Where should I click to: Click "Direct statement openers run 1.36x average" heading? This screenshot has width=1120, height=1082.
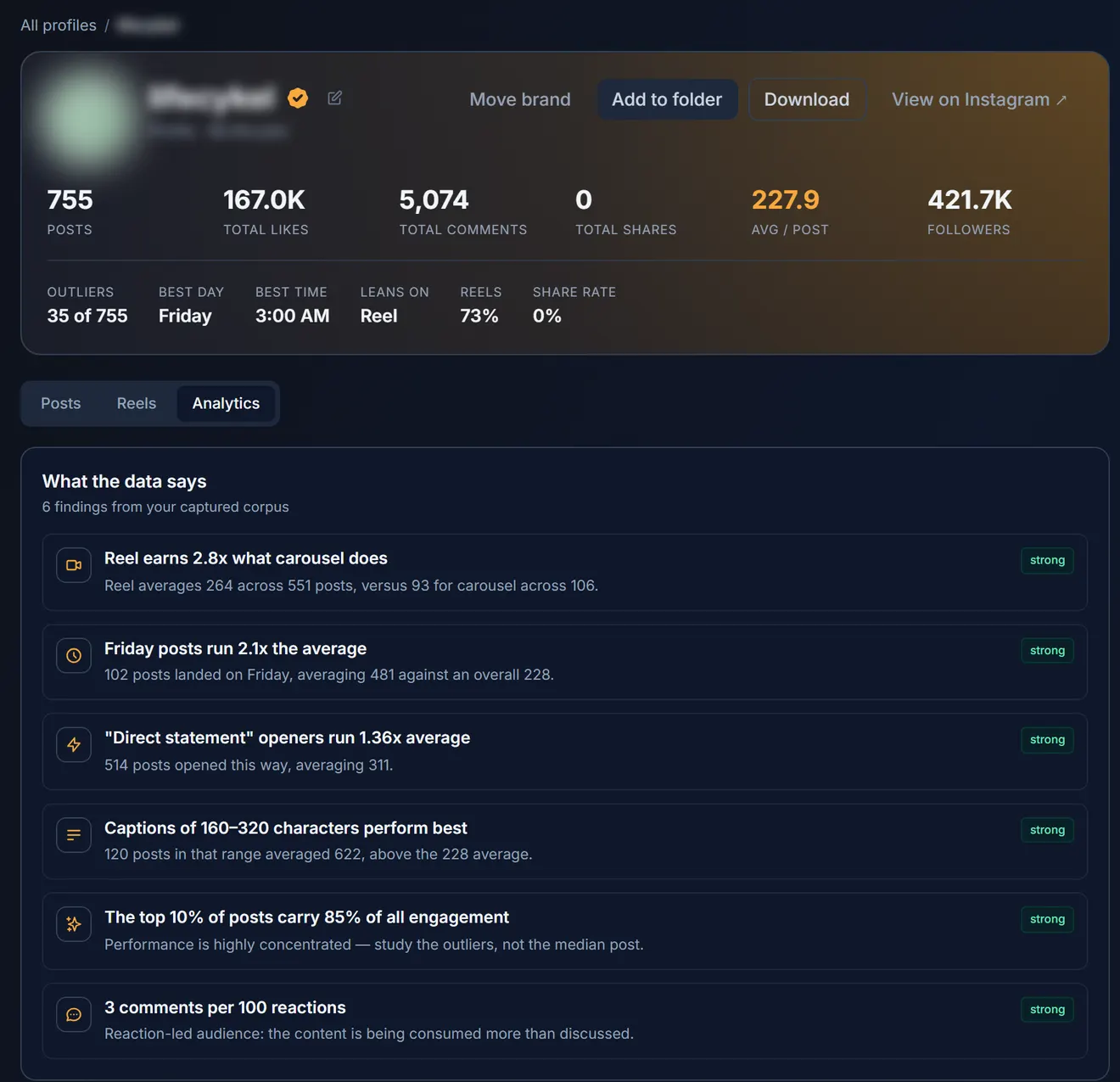pos(287,737)
